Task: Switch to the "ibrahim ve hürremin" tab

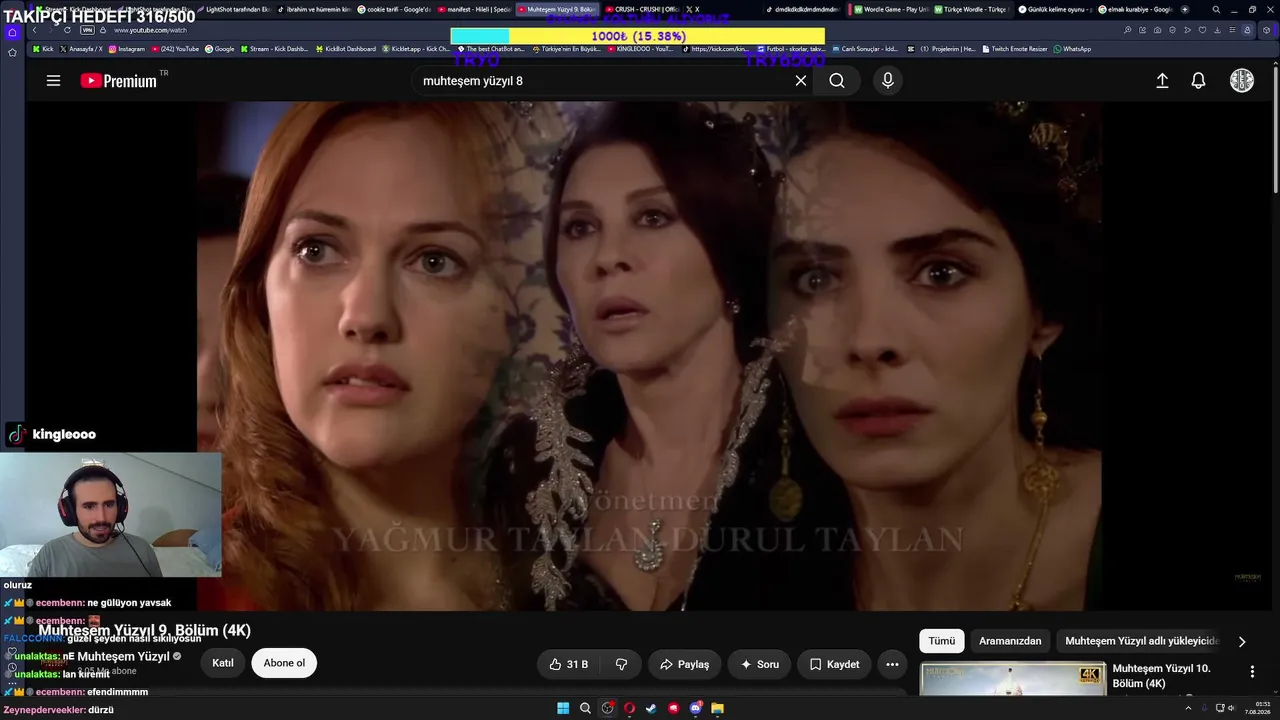Action: (314, 9)
